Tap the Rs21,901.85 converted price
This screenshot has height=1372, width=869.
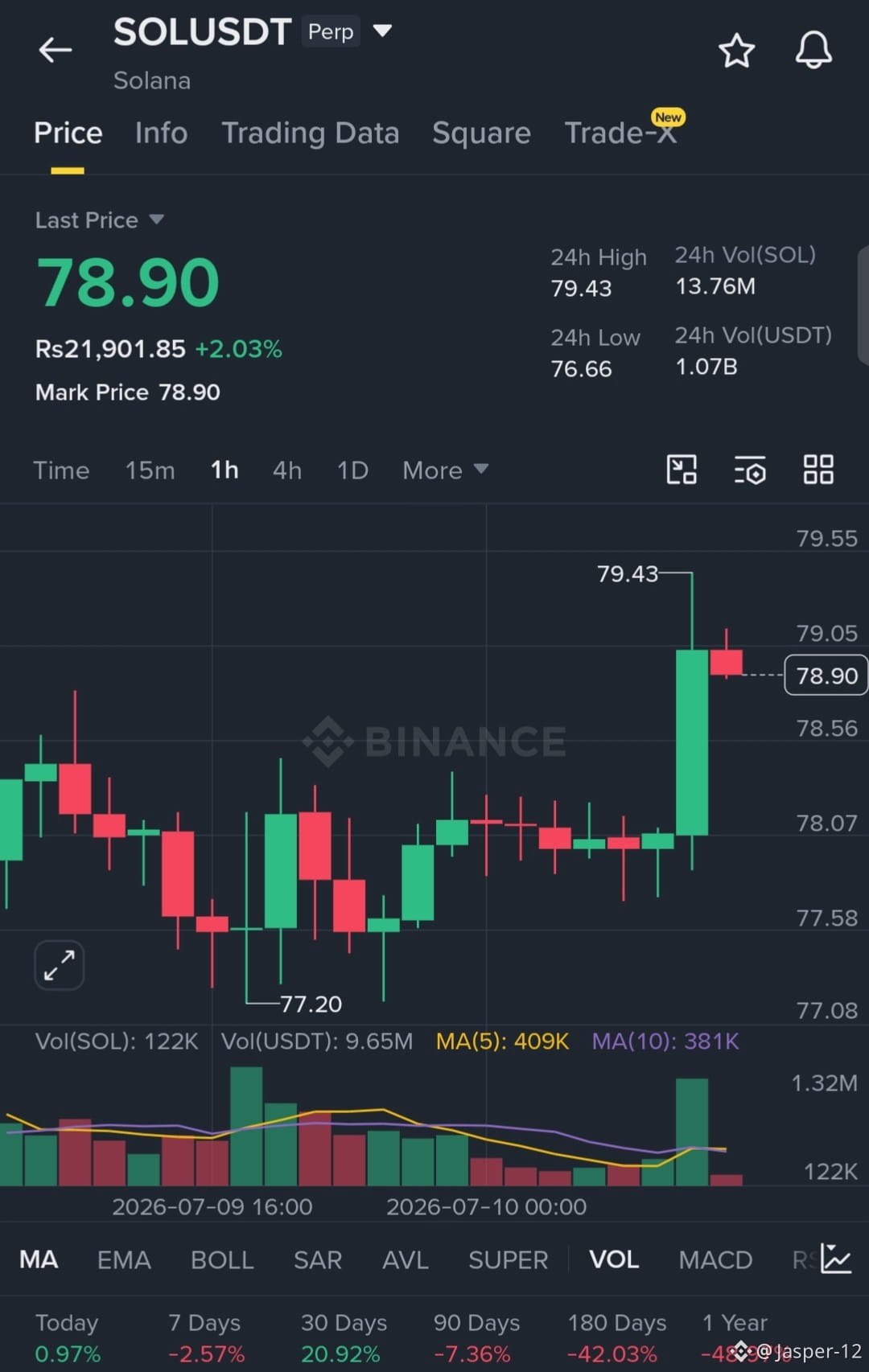[110, 349]
